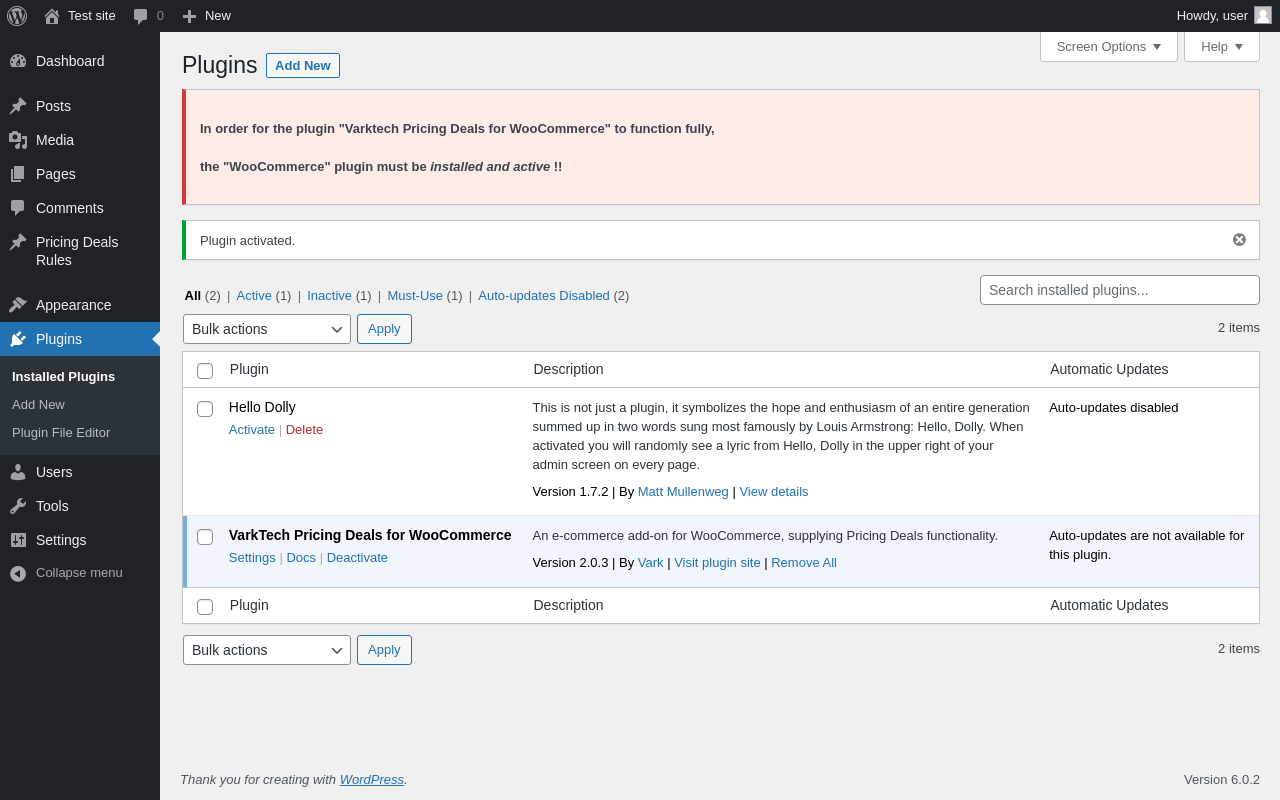Image resolution: width=1280 pixels, height=800 pixels.
Task: Expand the Help panel
Action: click(x=1222, y=46)
